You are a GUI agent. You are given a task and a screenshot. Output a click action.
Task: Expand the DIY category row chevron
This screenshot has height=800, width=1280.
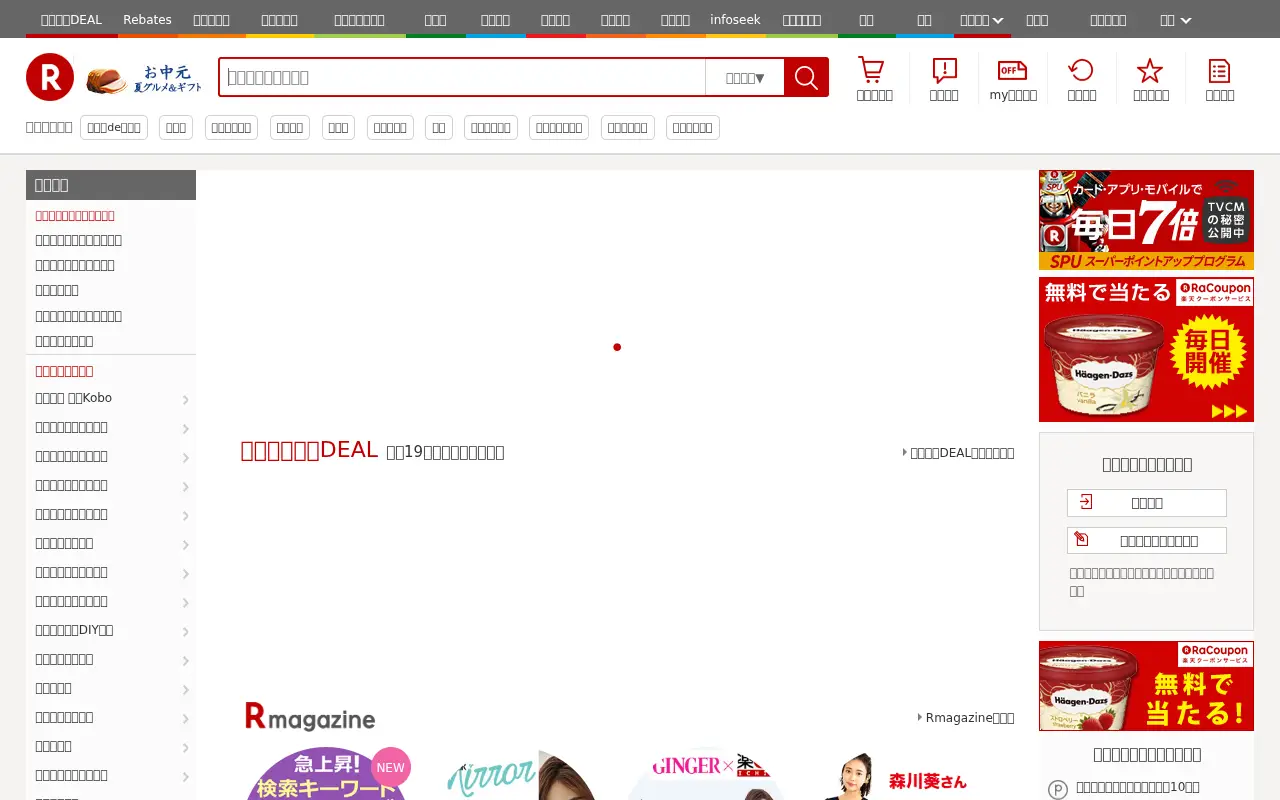tap(186, 632)
